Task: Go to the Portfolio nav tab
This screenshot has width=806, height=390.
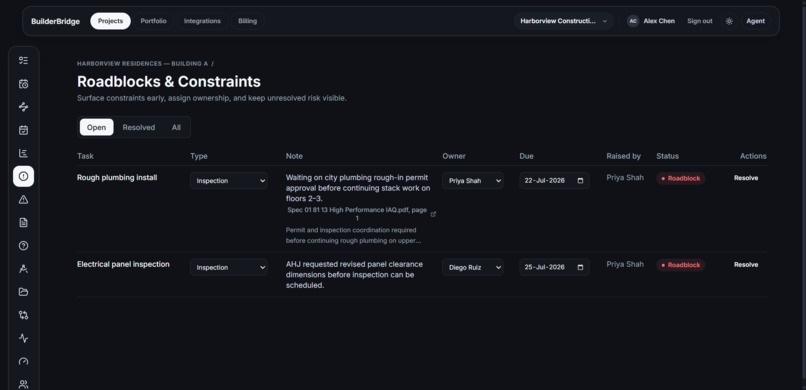Action: click(x=154, y=21)
